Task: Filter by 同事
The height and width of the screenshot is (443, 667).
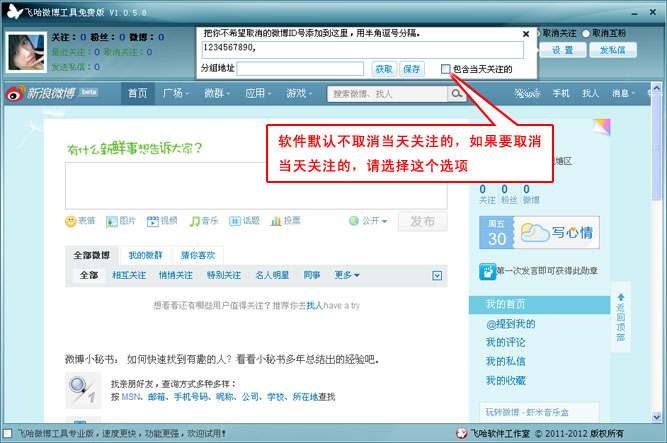Action: point(312,275)
